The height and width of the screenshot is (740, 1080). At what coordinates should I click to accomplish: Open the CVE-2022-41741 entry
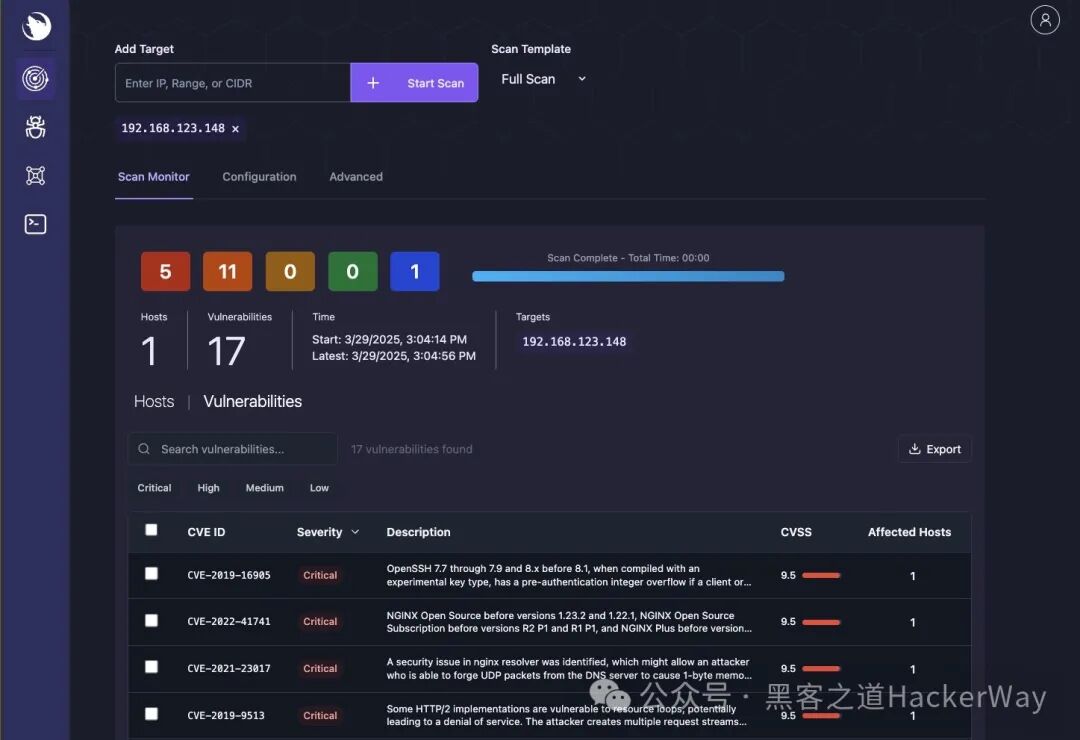[x=229, y=621]
